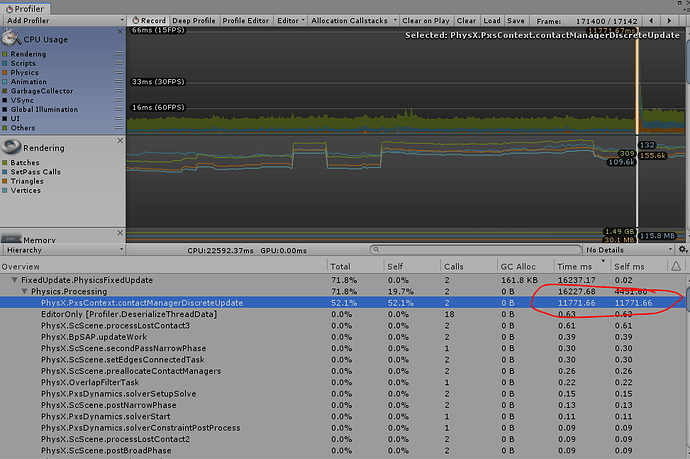Click the Clear button
This screenshot has width=690, height=459.
coord(466,21)
